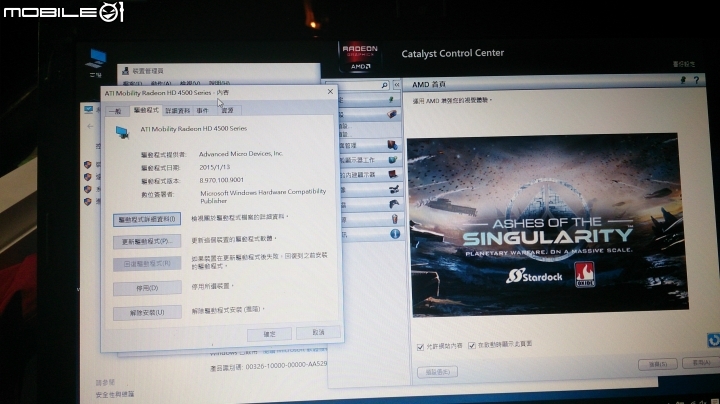Click the 回復驅動程式(R) button
Image resolution: width=720 pixels, height=404 pixels.
(x=147, y=264)
